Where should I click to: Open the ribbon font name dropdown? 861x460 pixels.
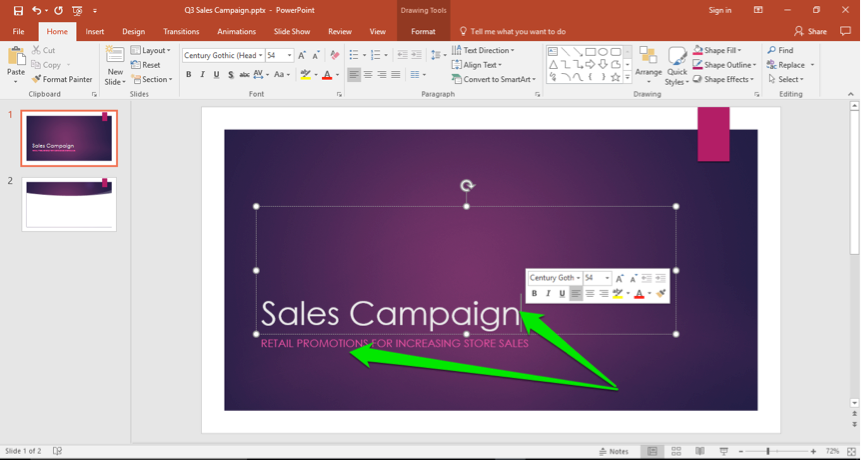click(260, 55)
